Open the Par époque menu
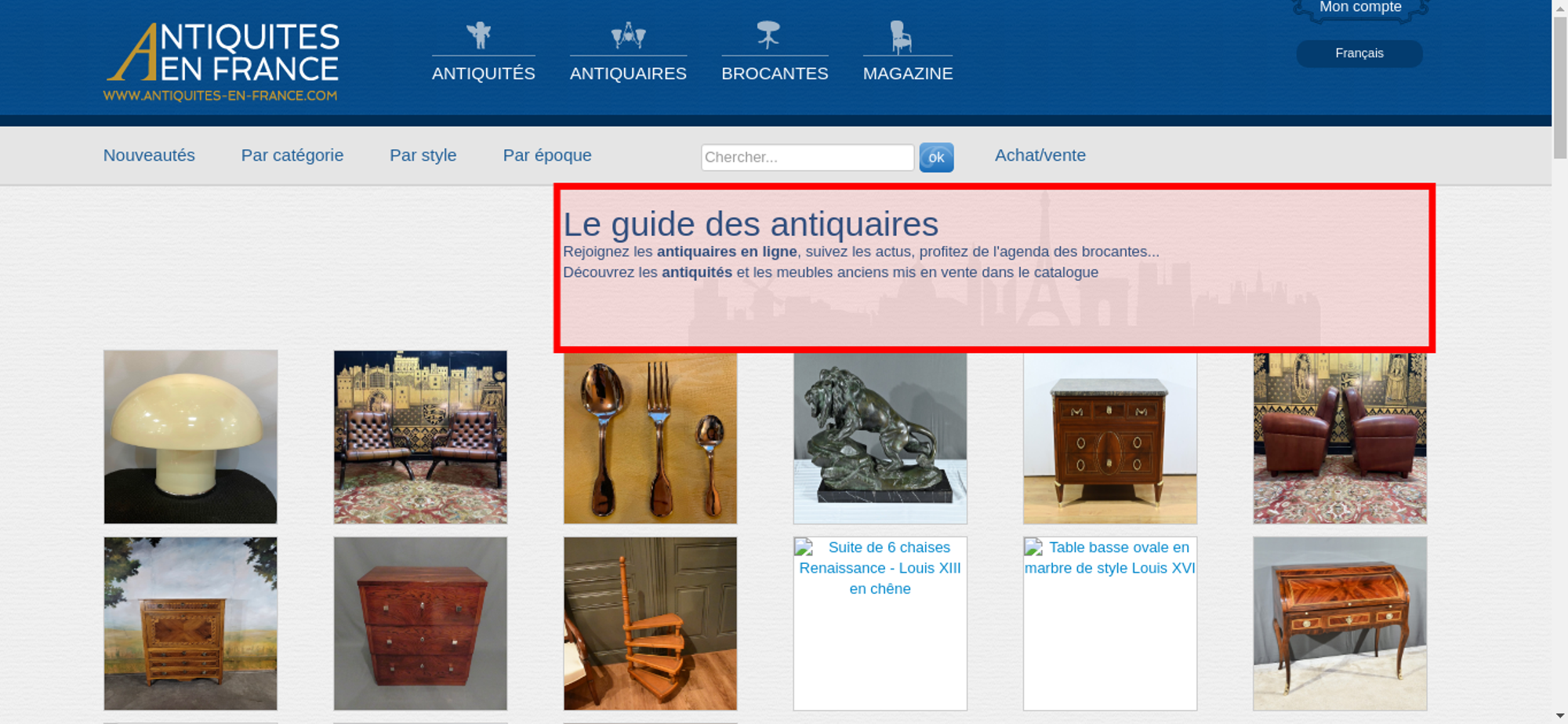Image resolution: width=1568 pixels, height=724 pixels. tap(546, 155)
